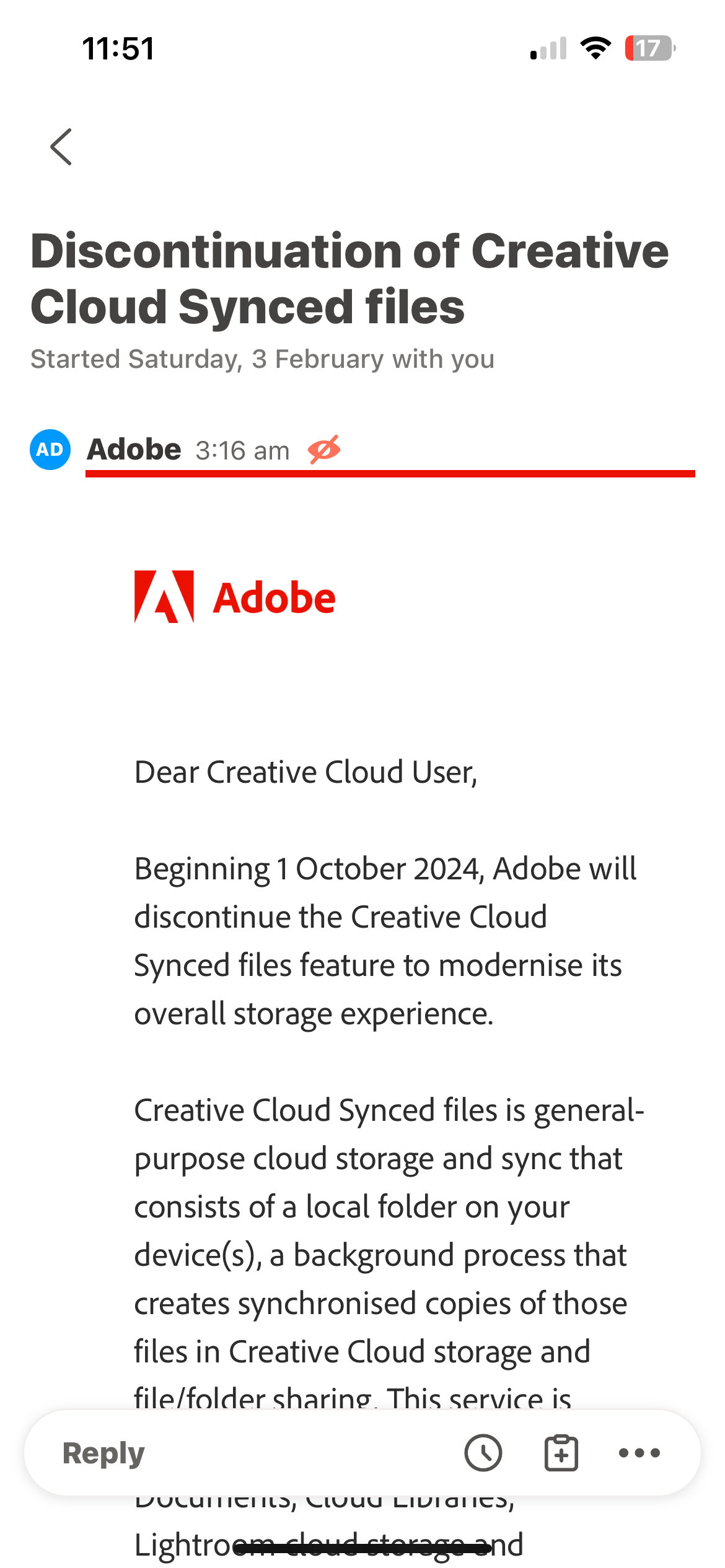725x1568 pixels.
Task: Tap the home indicator bar
Action: [x=362, y=1549]
